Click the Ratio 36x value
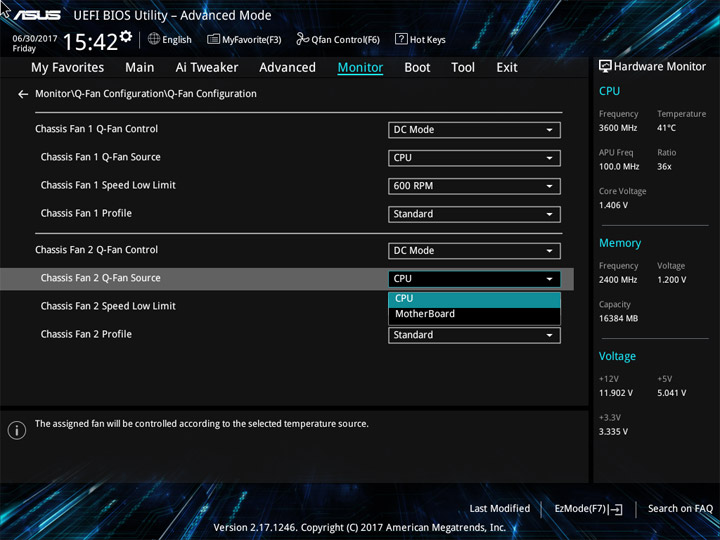The width and height of the screenshot is (720, 540). coord(664,167)
